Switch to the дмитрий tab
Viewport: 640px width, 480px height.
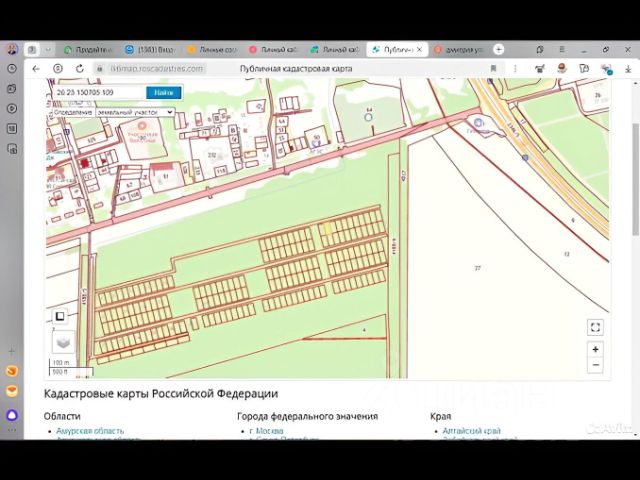(x=458, y=50)
